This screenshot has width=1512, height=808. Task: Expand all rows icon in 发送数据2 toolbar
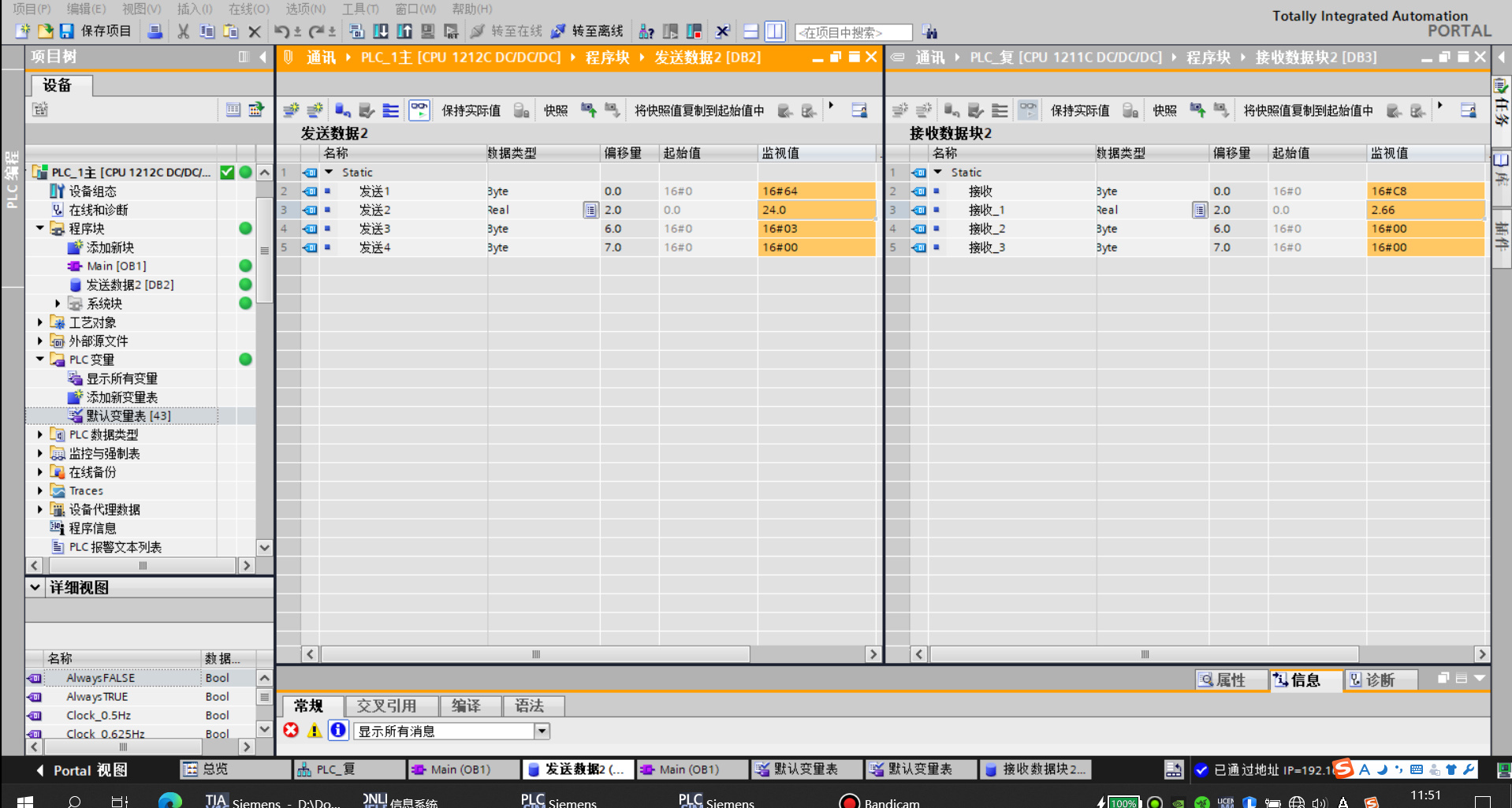[x=390, y=110]
